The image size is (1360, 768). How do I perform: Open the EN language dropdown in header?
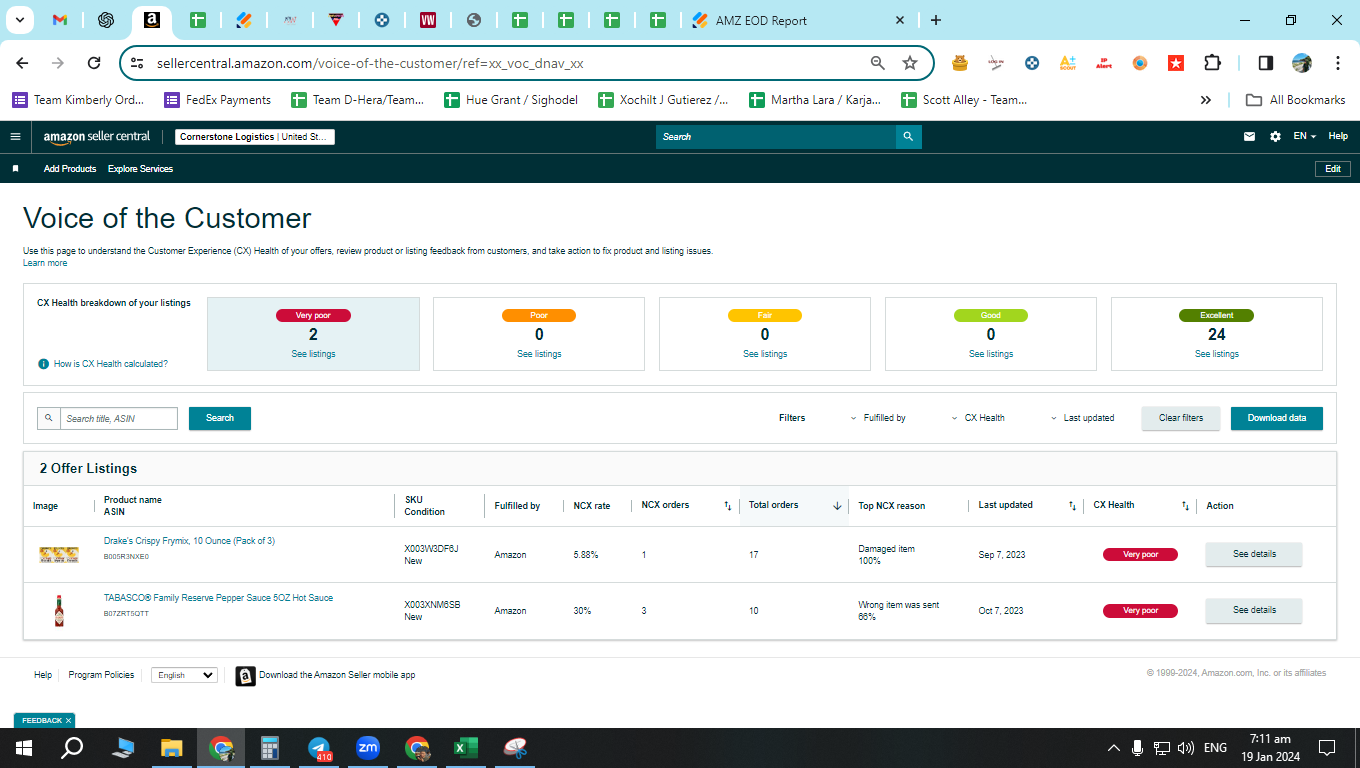point(1304,137)
